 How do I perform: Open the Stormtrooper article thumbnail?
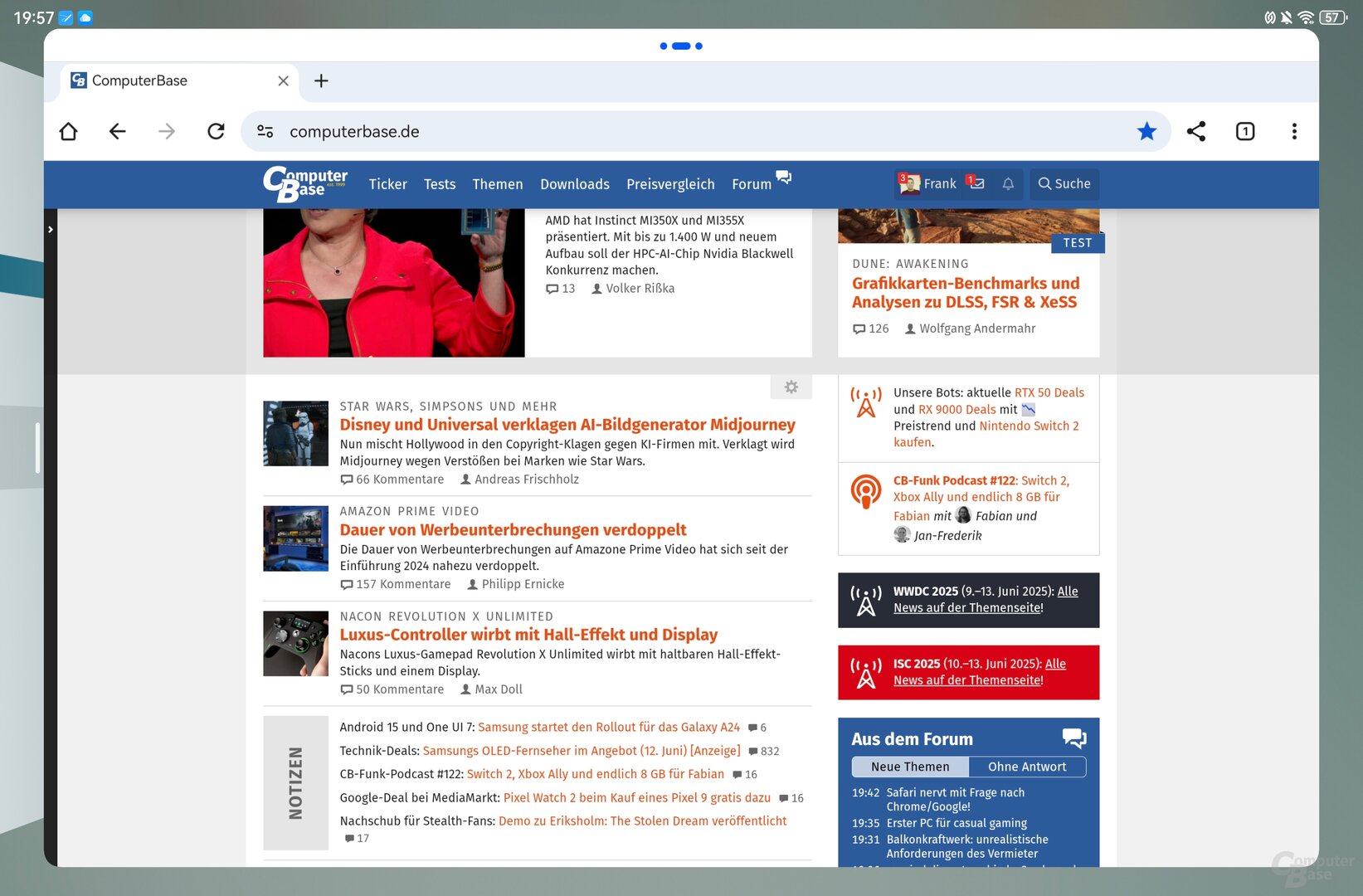[x=295, y=433]
